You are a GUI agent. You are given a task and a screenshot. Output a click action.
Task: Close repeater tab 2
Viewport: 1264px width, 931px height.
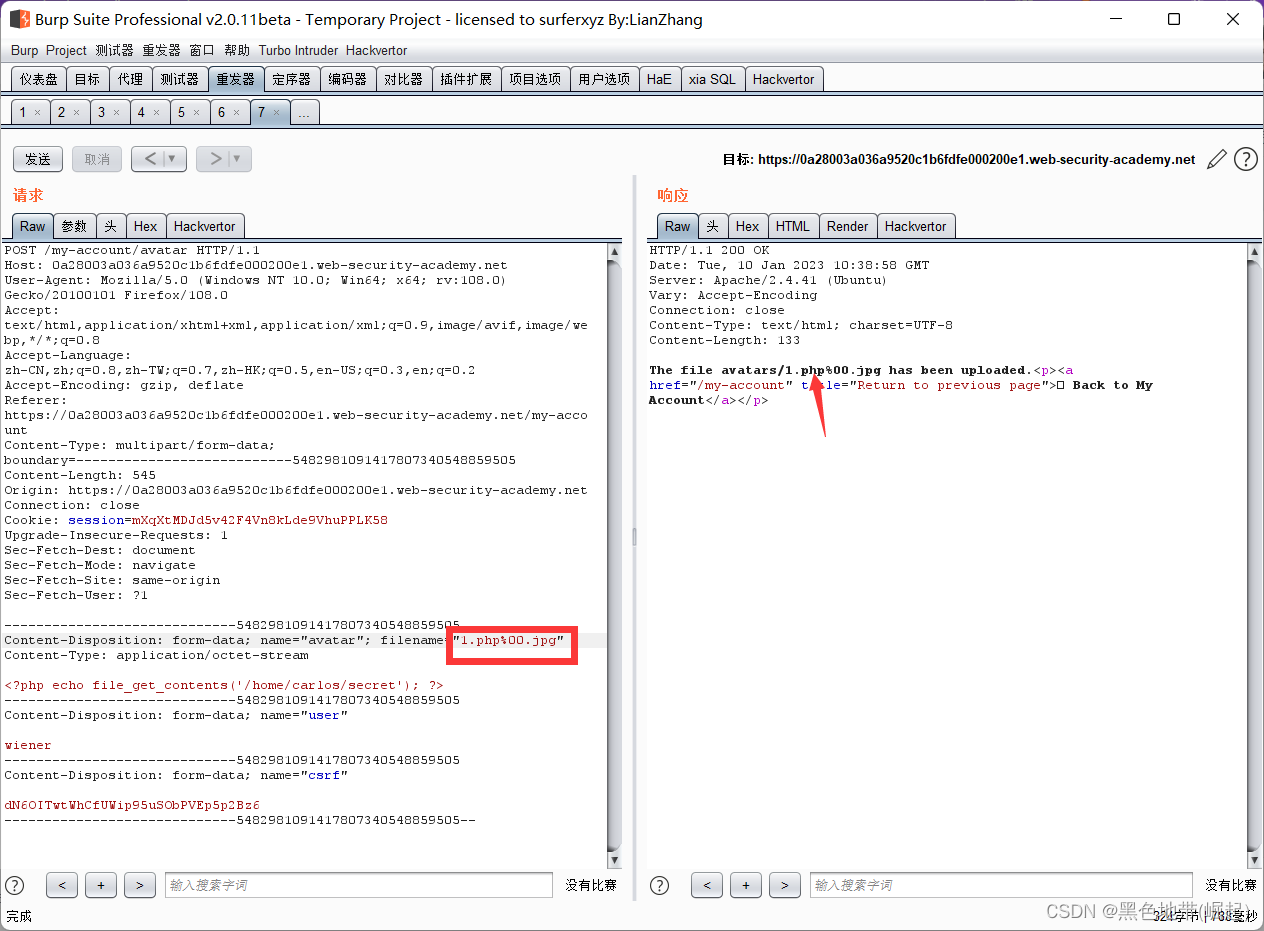(77, 113)
